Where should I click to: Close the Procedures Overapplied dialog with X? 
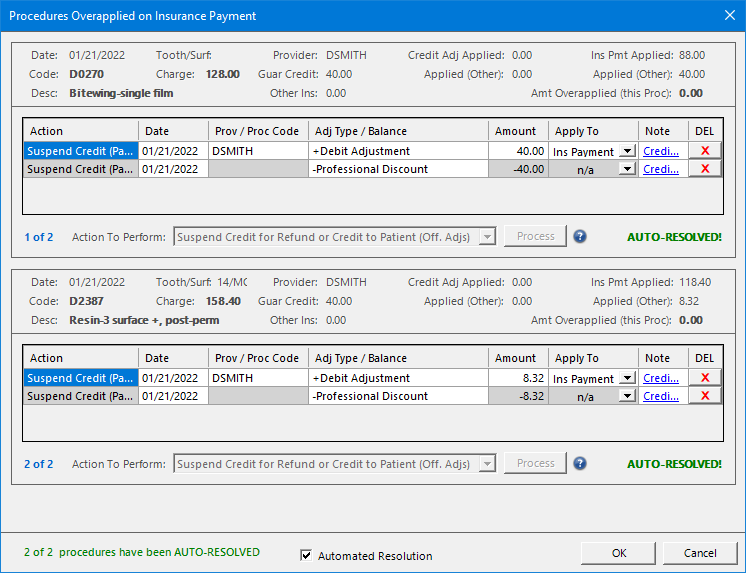pos(728,15)
